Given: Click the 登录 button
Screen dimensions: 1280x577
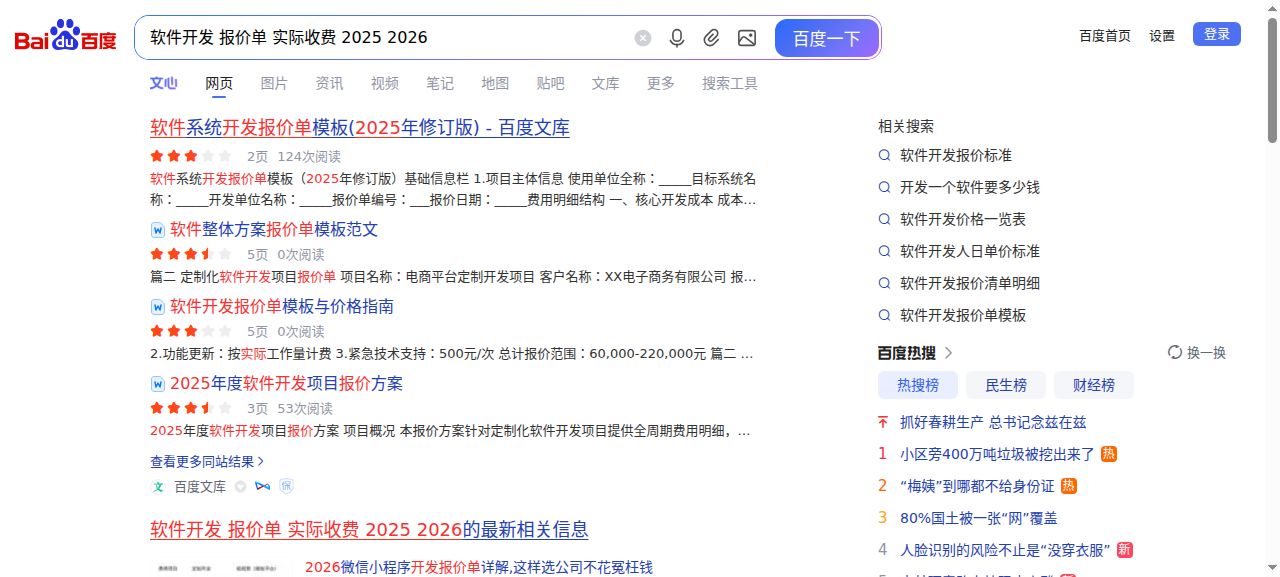Looking at the screenshot, I should [1216, 35].
